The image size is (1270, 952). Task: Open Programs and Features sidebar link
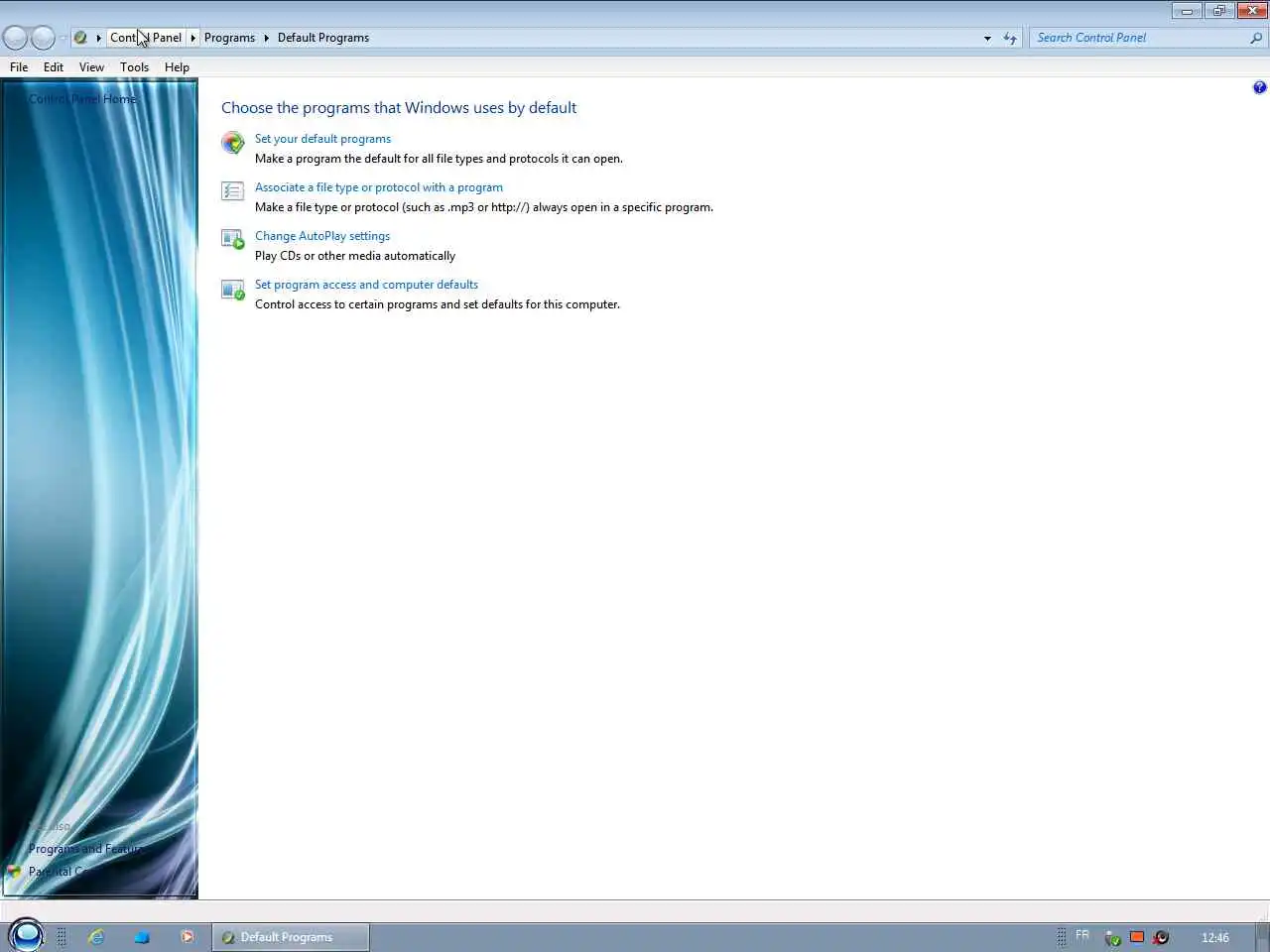[x=86, y=849]
